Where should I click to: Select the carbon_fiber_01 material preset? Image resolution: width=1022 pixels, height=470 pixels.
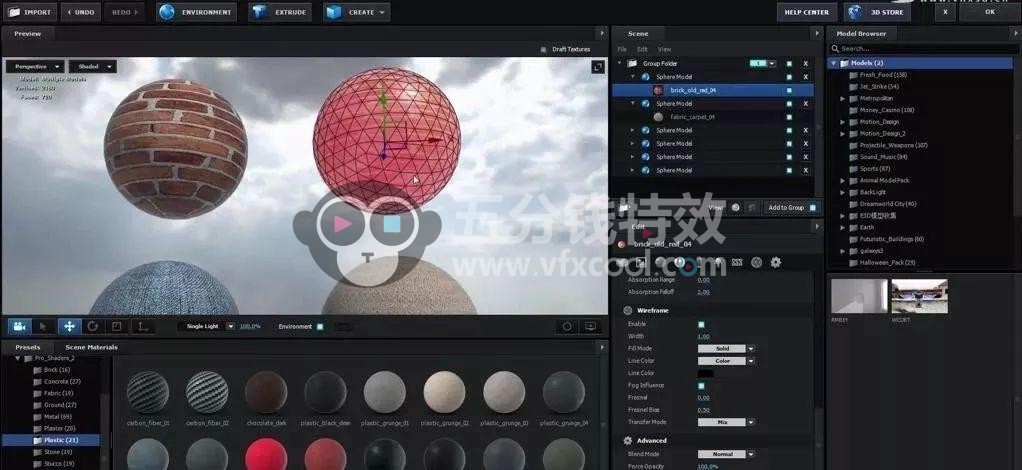(148, 392)
